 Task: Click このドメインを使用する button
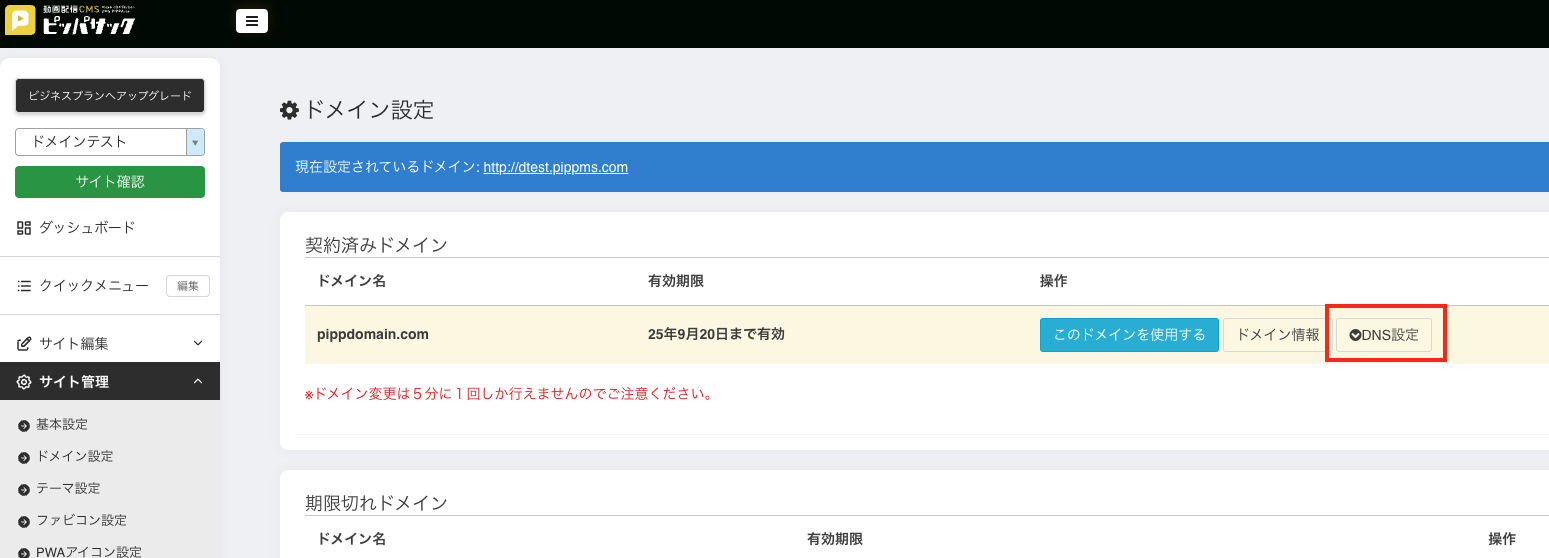click(1129, 335)
